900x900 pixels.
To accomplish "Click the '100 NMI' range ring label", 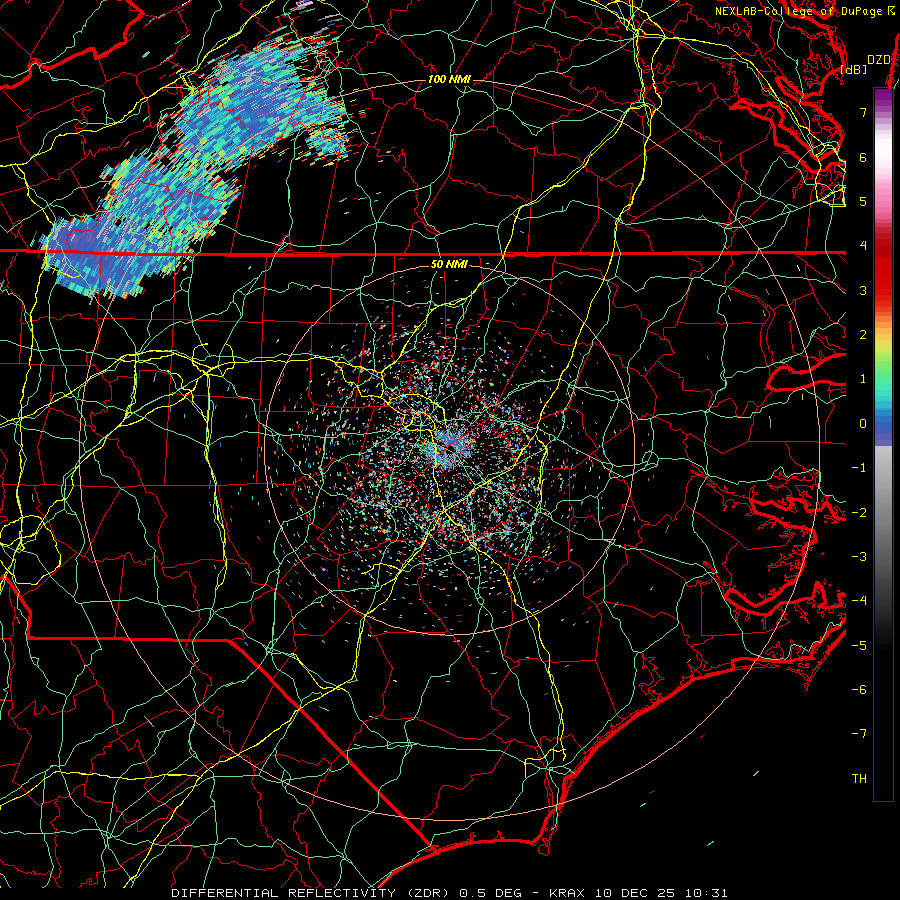I will tap(448, 79).
